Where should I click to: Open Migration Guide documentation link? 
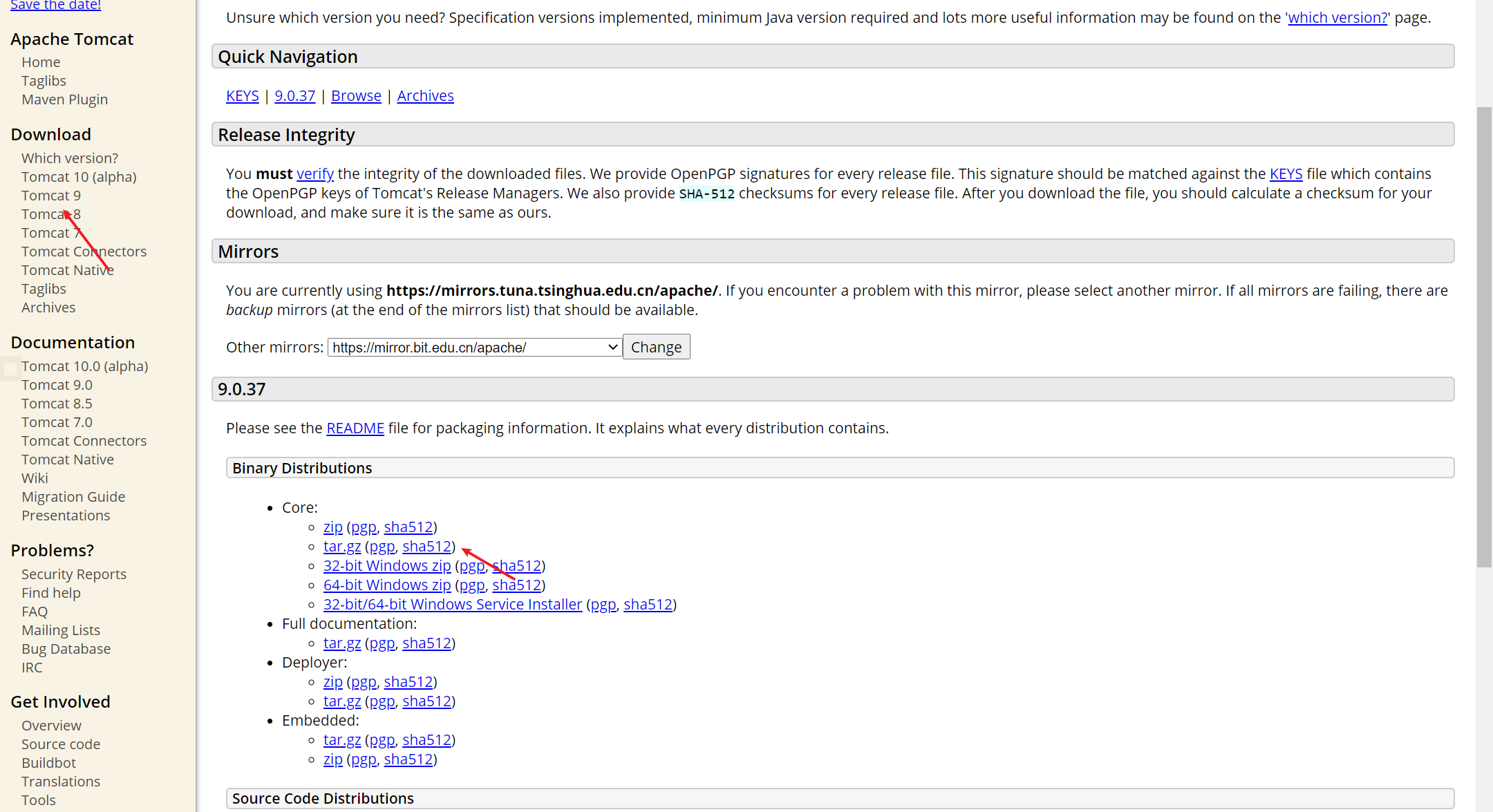tap(73, 497)
